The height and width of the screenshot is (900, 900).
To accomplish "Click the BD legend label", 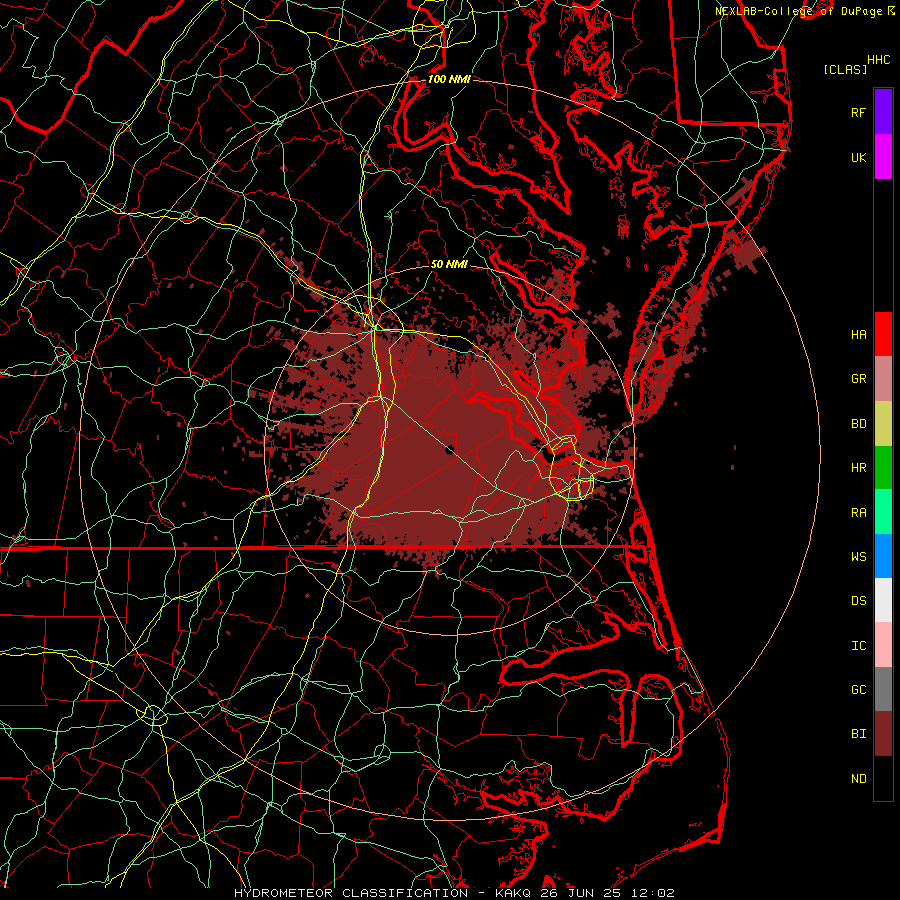I will pos(858,424).
